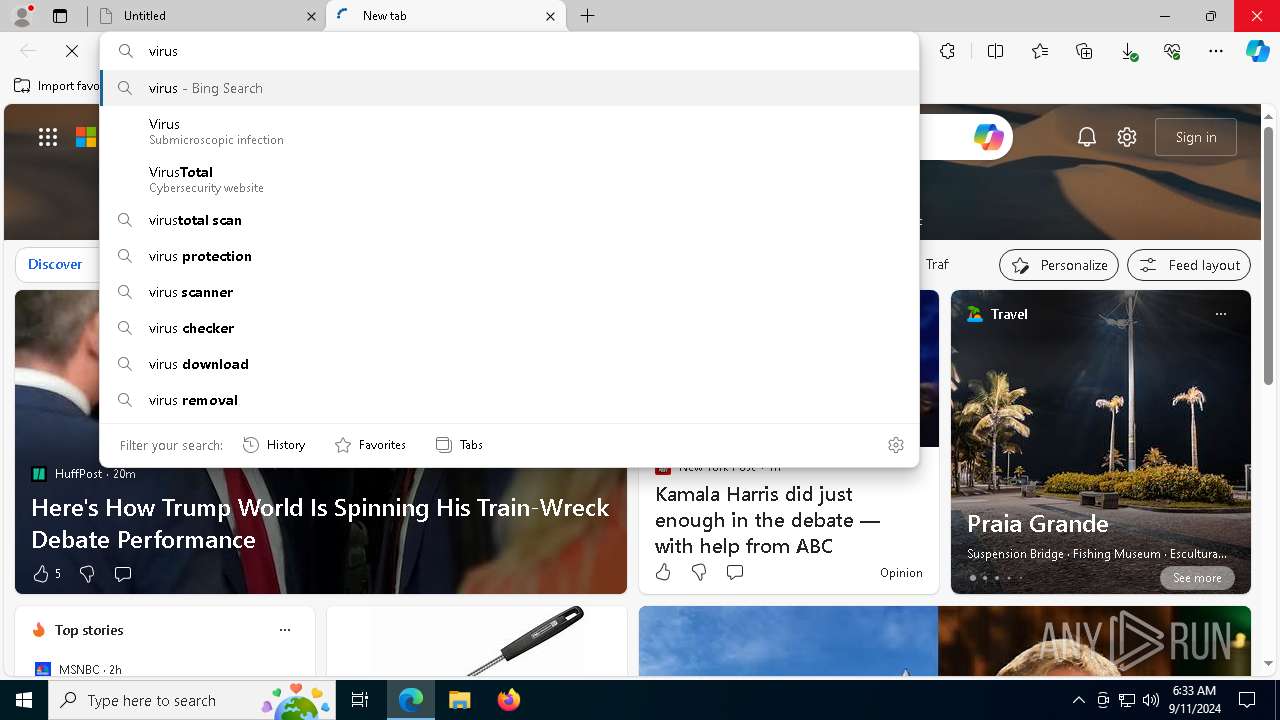
Task: Open the Feed layout button
Action: pyautogui.click(x=1189, y=265)
